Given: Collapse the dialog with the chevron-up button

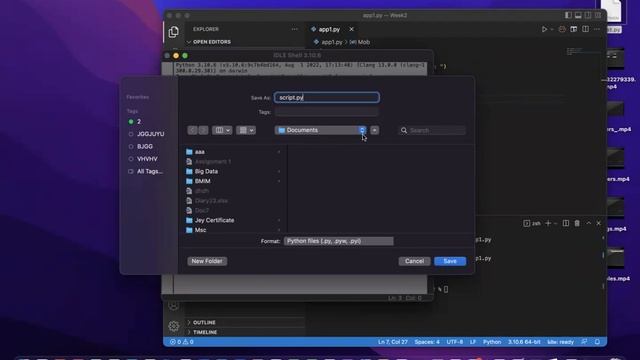Looking at the screenshot, I should tap(374, 130).
